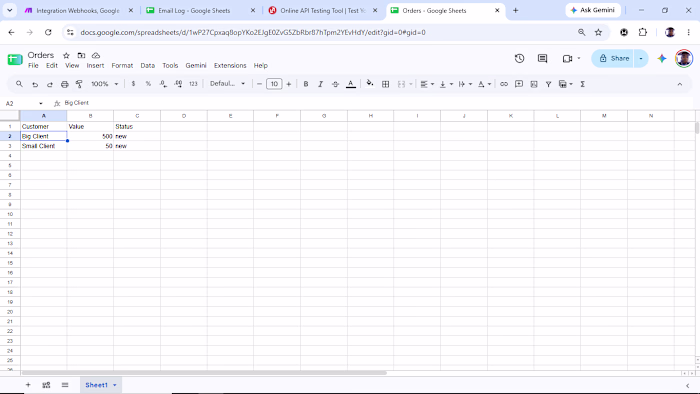
Task: Click the Name box showing A2
Action: (x=24, y=103)
